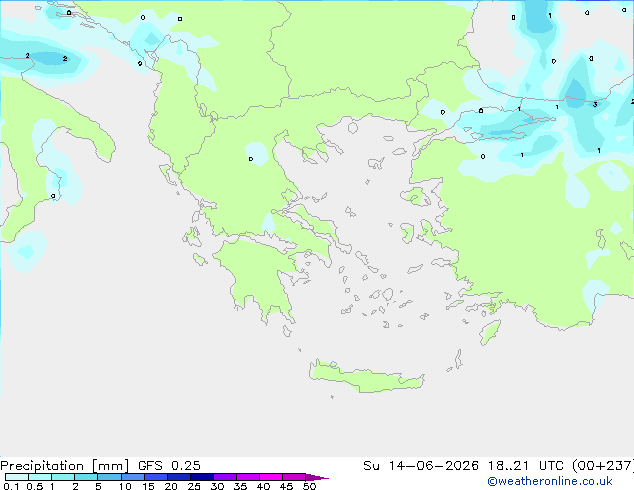Click the '(00+237)' forecast offset text
The height and width of the screenshot is (490, 634).
coord(603,466)
